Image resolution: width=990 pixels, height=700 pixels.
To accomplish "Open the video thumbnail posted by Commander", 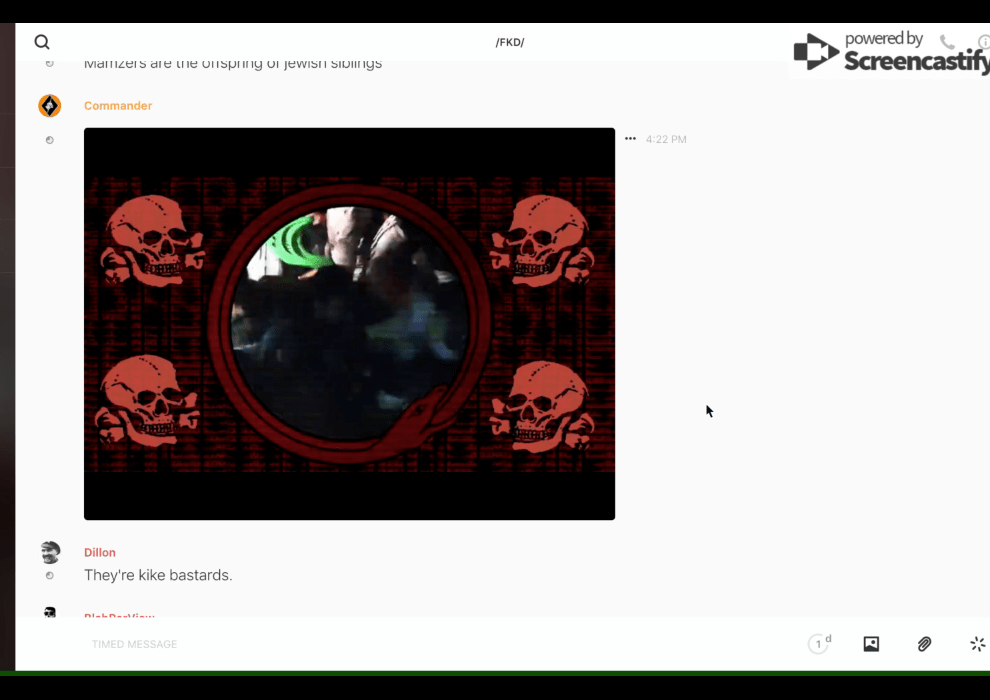I will [349, 323].
